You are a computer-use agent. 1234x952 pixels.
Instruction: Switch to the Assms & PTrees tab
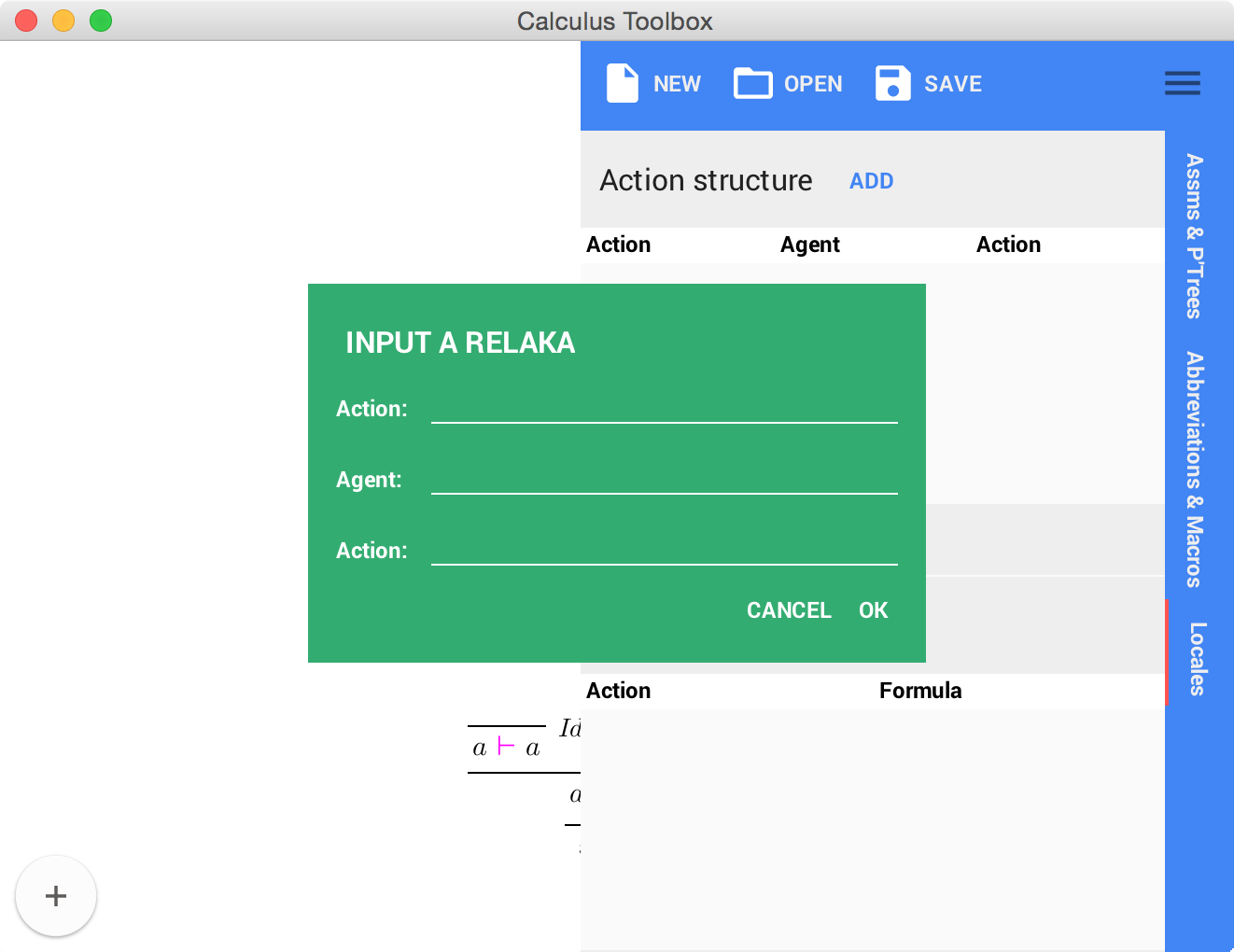(1195, 236)
